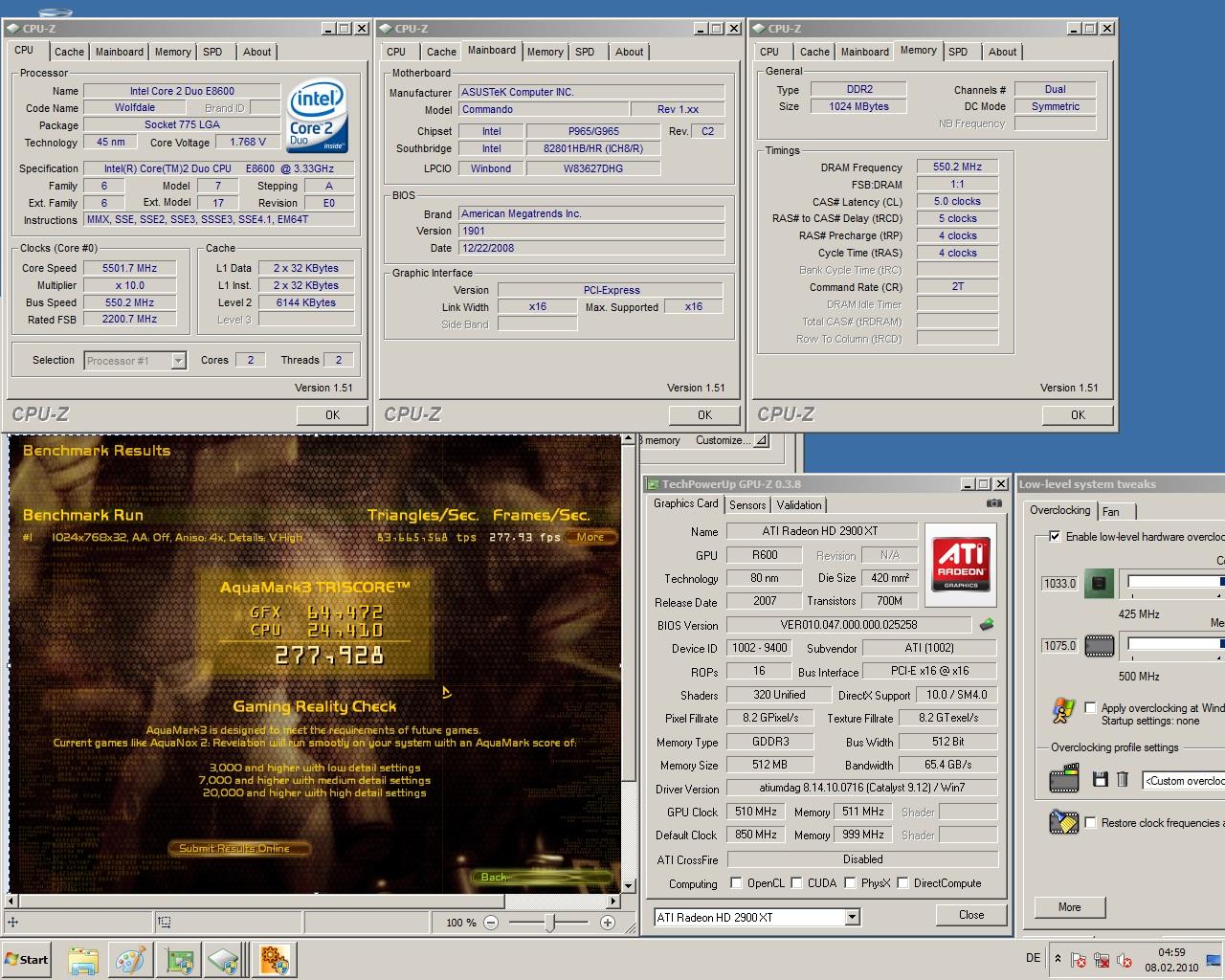Click the network tray icon
Image resolution: width=1225 pixels, height=980 pixels.
1102,960
